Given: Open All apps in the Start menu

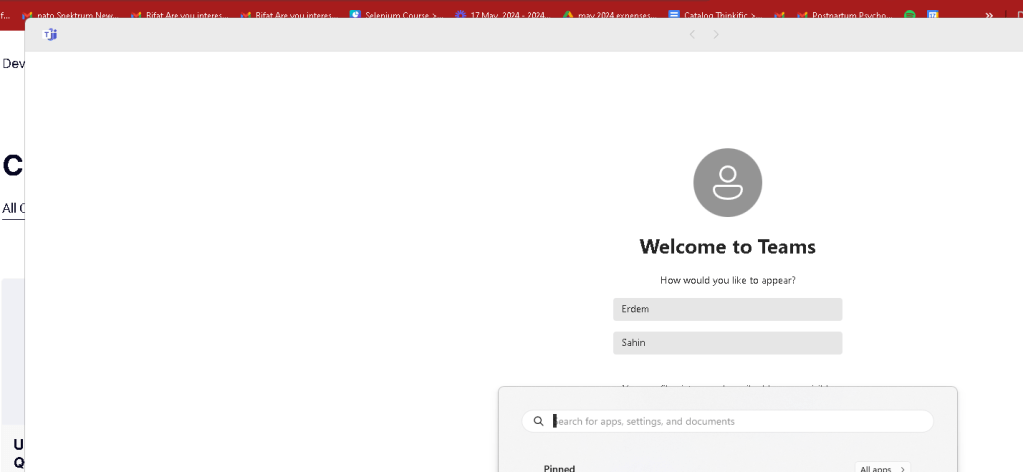Looking at the screenshot, I should 882,468.
